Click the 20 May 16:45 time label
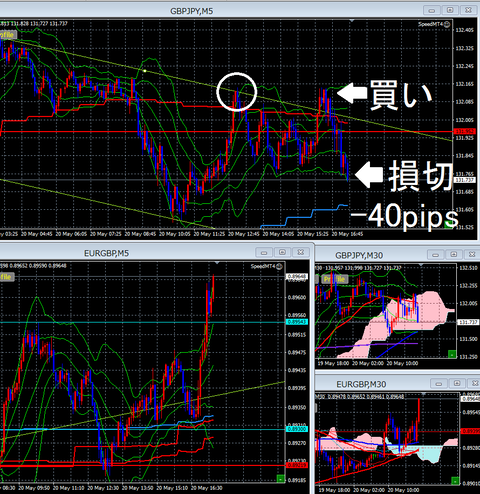This screenshot has width=480, height=494. click(347, 234)
